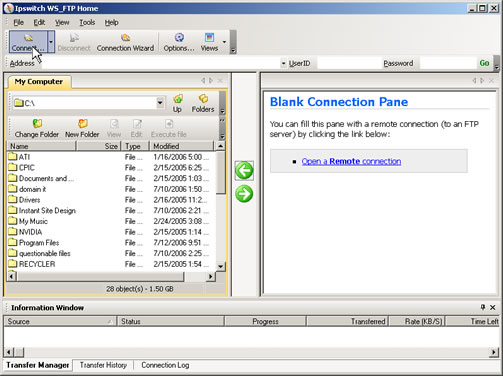Select the CPIC folder
Screen dimensions: 503x376
[21, 167]
